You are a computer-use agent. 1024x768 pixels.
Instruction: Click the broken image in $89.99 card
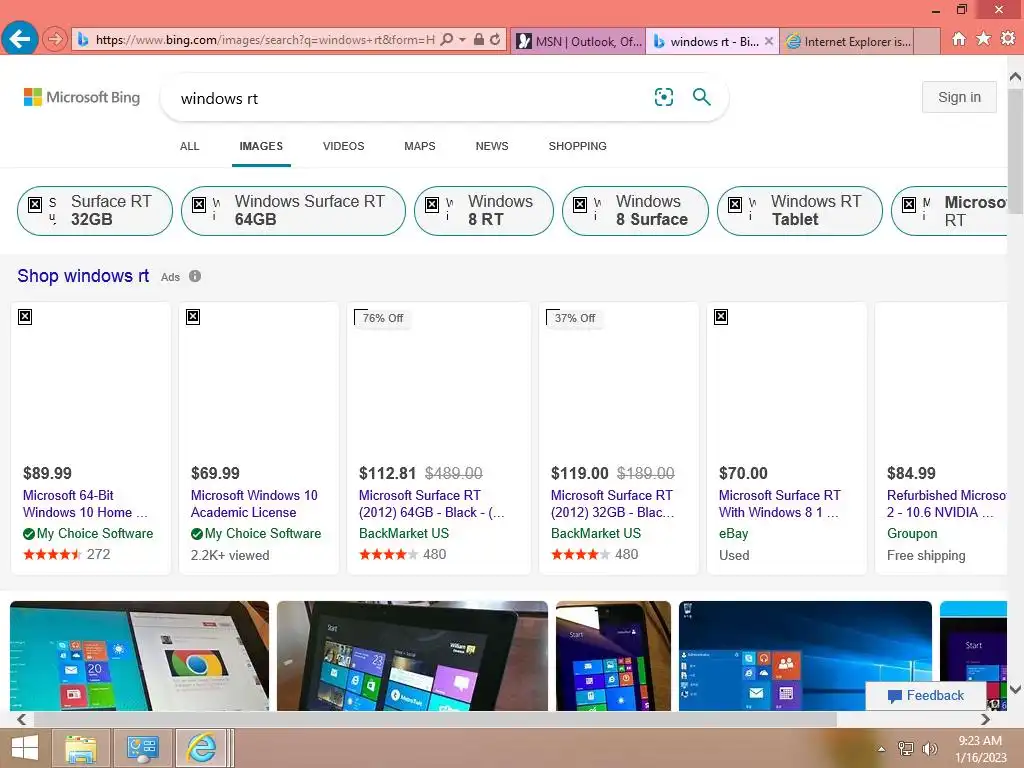pyautogui.click(x=25, y=317)
